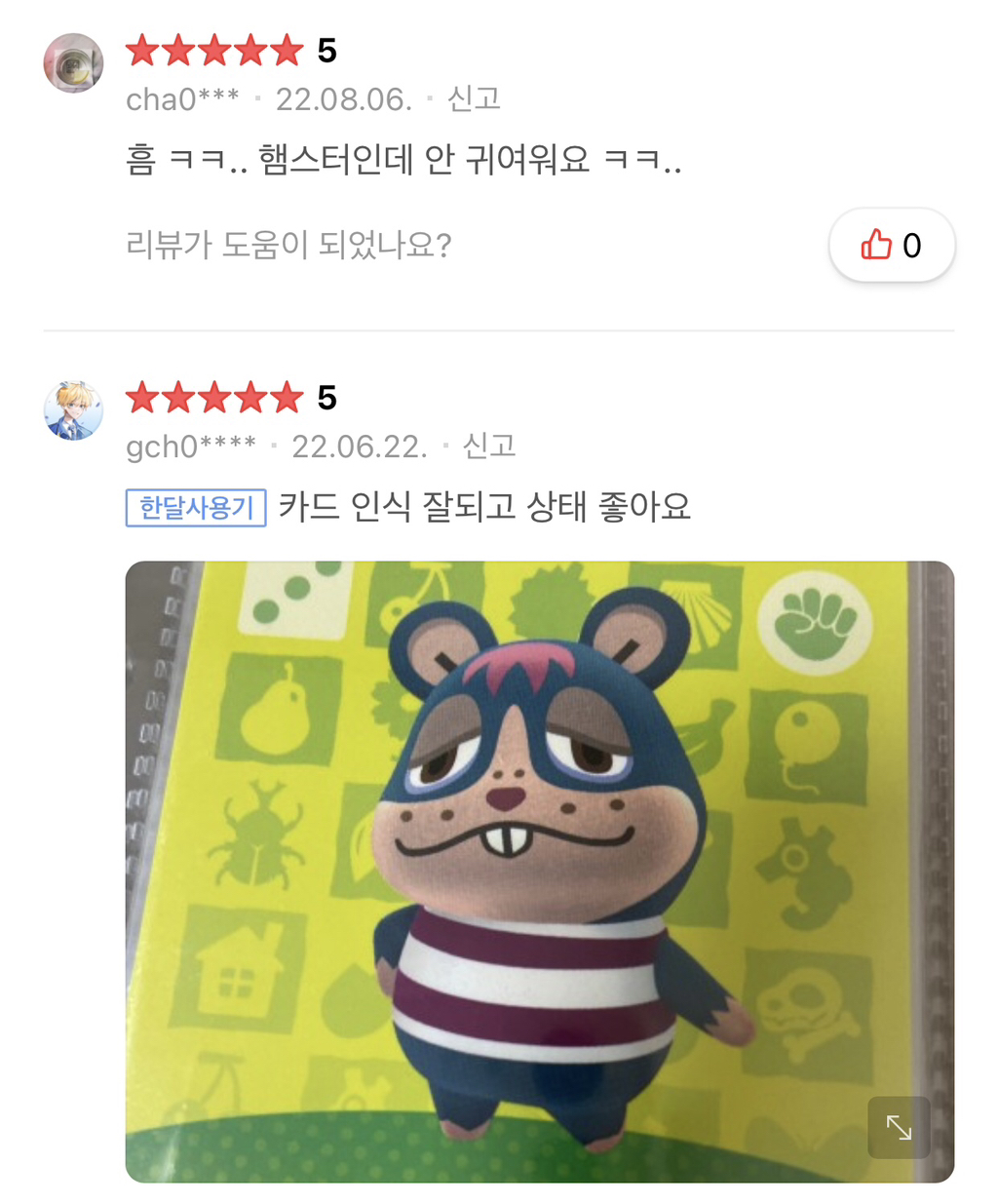Image resolution: width=998 pixels, height=1204 pixels.
Task: Click rating number 5 on first review
Action: click(x=327, y=51)
